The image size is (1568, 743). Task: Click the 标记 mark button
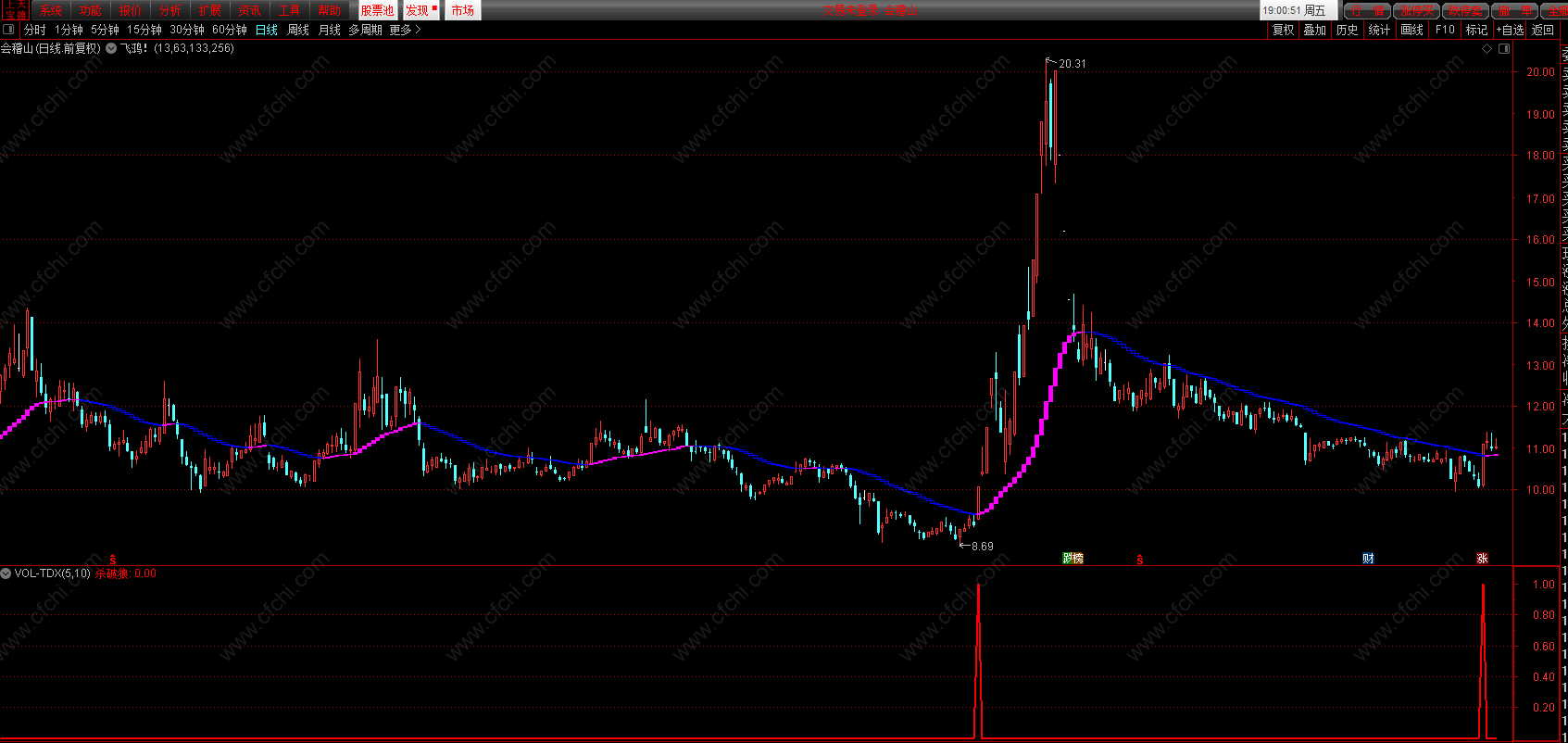[1476, 30]
